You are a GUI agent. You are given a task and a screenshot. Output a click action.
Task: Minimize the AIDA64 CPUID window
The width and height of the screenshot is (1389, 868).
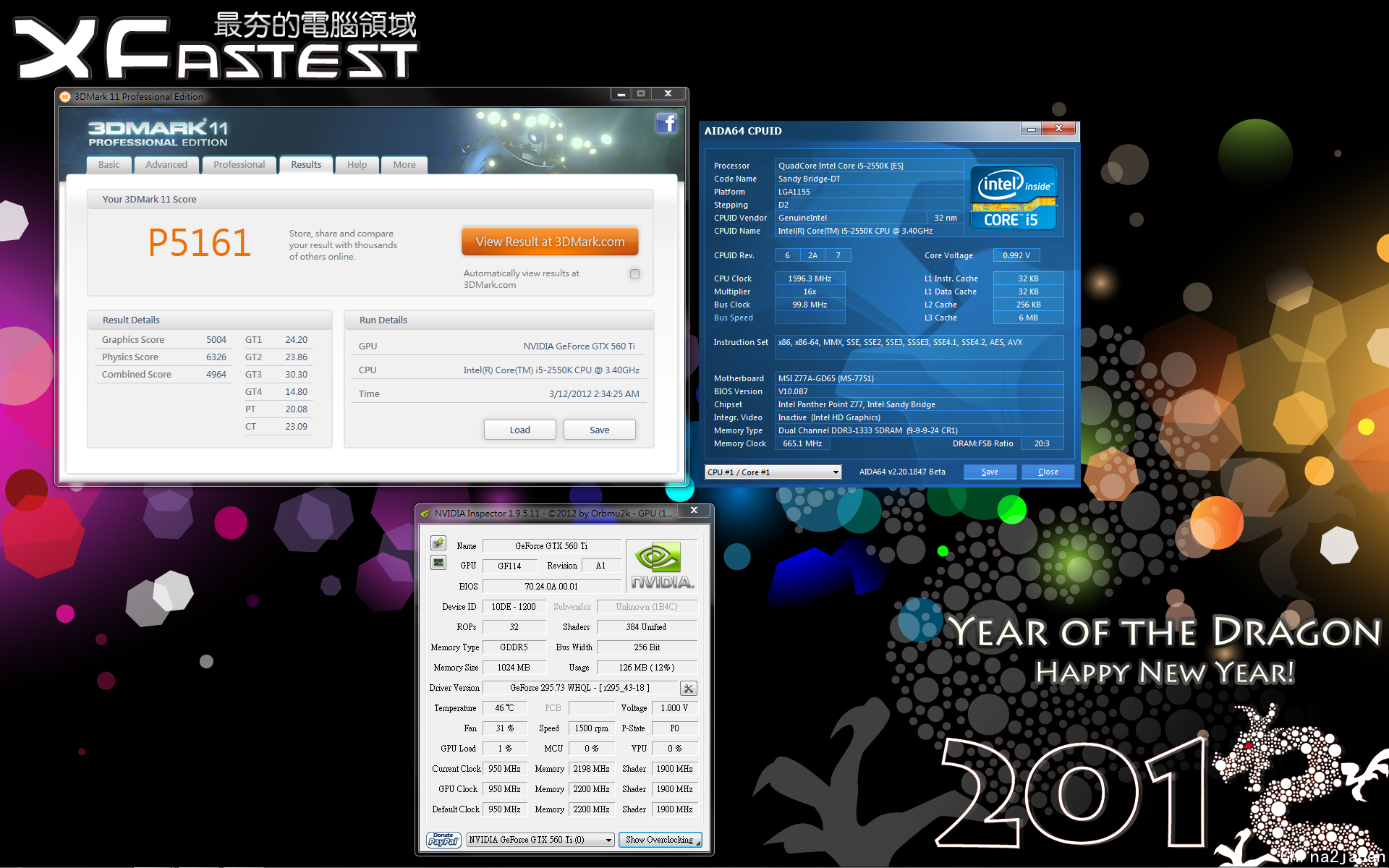(x=1031, y=129)
